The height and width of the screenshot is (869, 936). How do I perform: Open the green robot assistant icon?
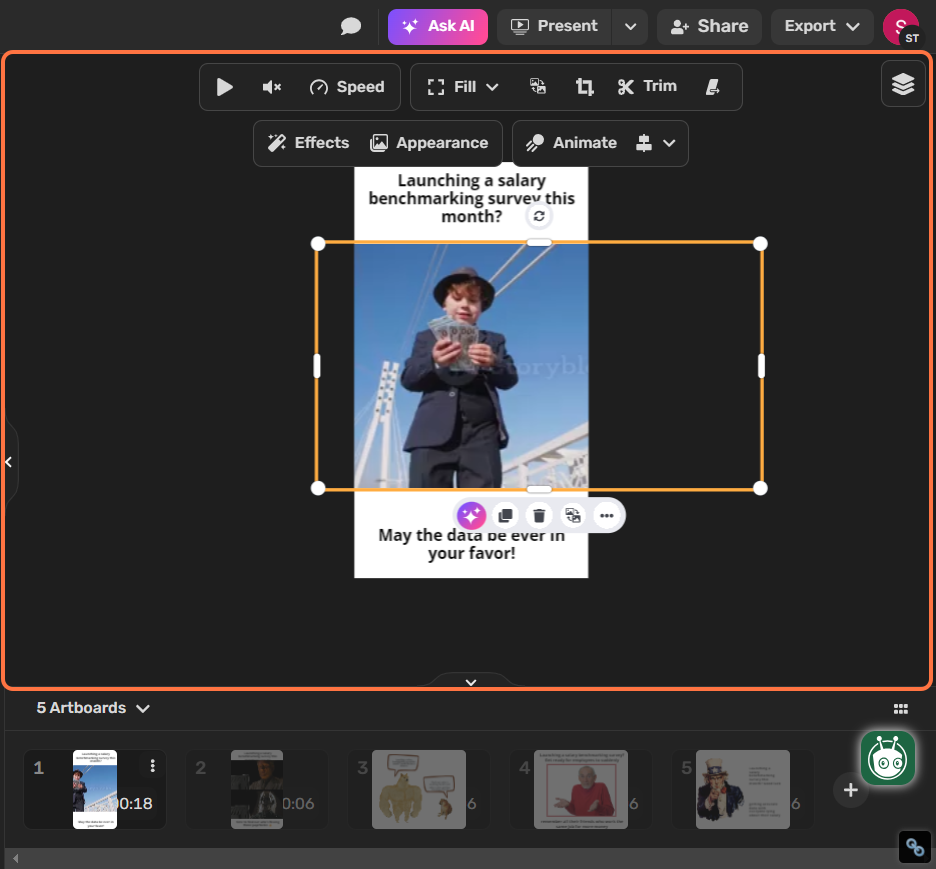[x=888, y=759]
